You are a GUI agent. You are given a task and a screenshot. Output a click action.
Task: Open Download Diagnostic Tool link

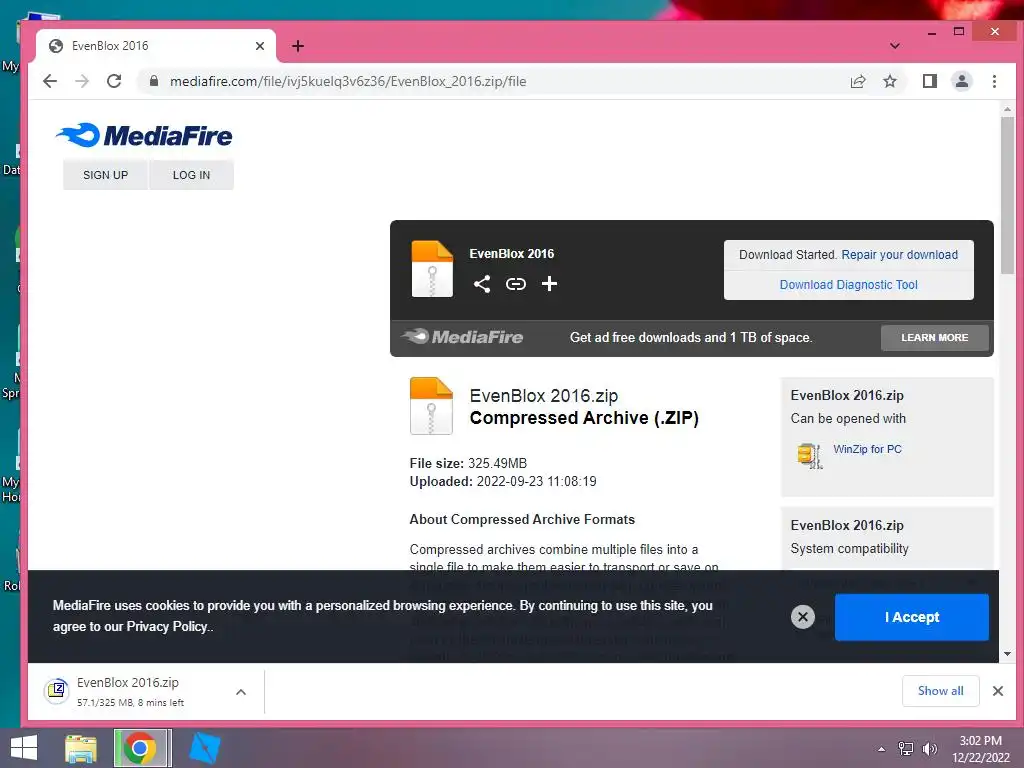pyautogui.click(x=848, y=285)
